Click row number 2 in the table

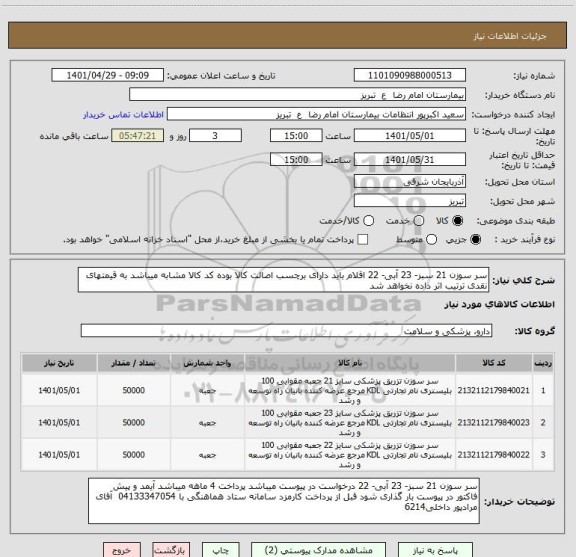click(x=543, y=423)
